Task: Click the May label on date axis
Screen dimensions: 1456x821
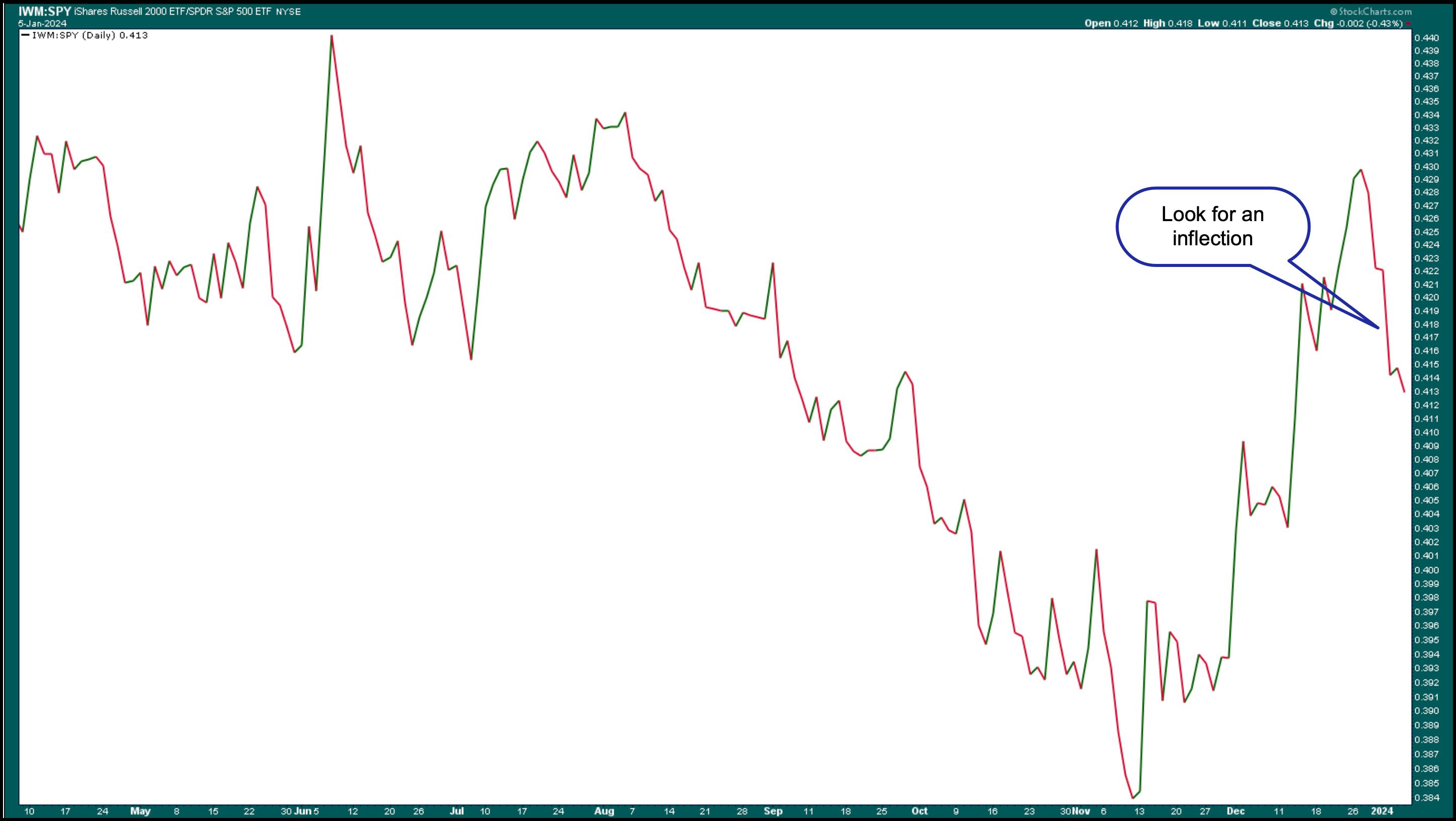Action: (x=140, y=811)
